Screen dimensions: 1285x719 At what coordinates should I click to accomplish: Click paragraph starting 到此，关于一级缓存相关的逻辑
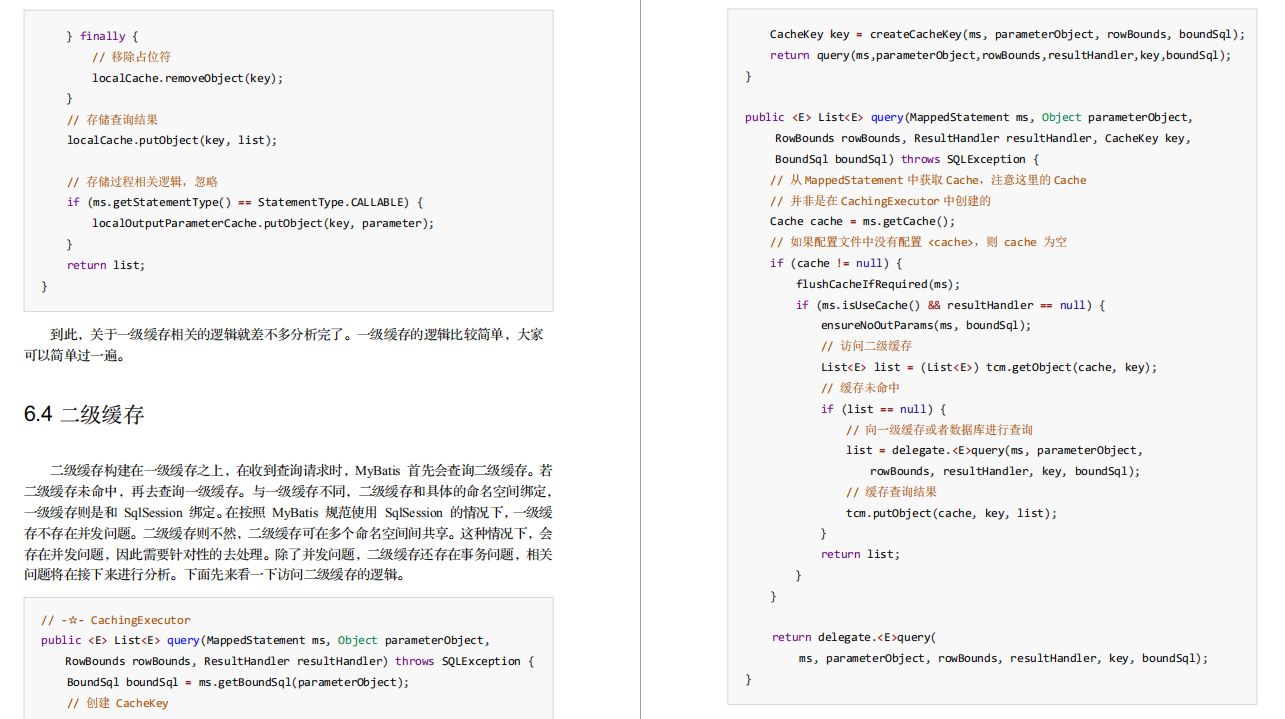[x=284, y=345]
